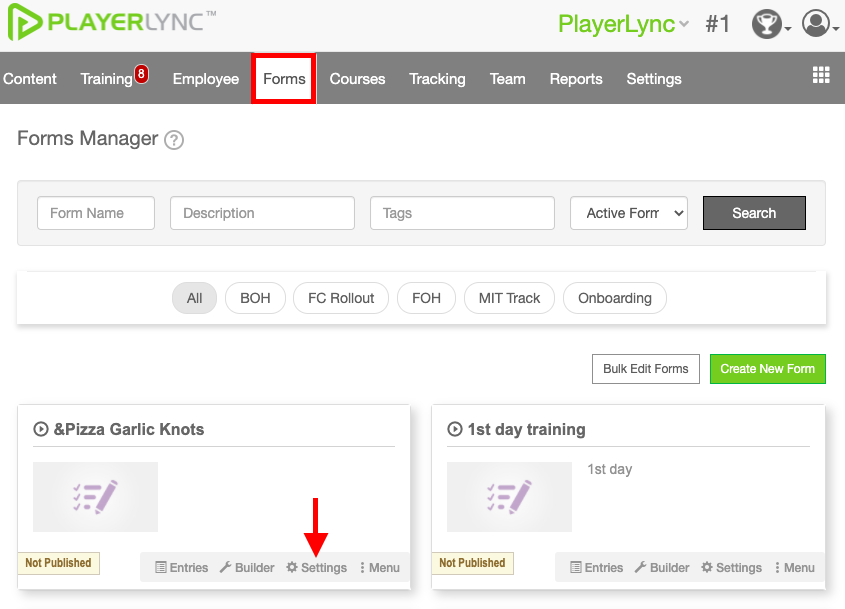Focus the Form Name input field
The width and height of the screenshot is (845, 609).
point(96,213)
